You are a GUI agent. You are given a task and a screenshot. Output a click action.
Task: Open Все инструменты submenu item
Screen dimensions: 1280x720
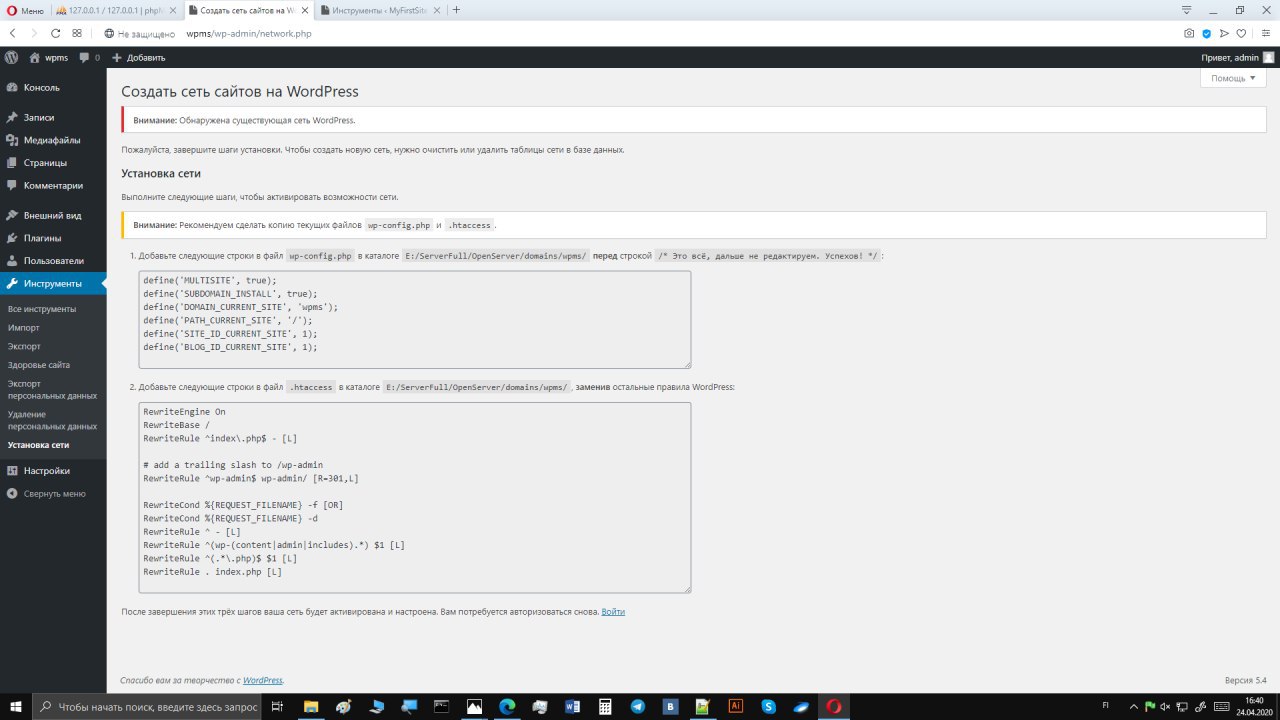42,309
